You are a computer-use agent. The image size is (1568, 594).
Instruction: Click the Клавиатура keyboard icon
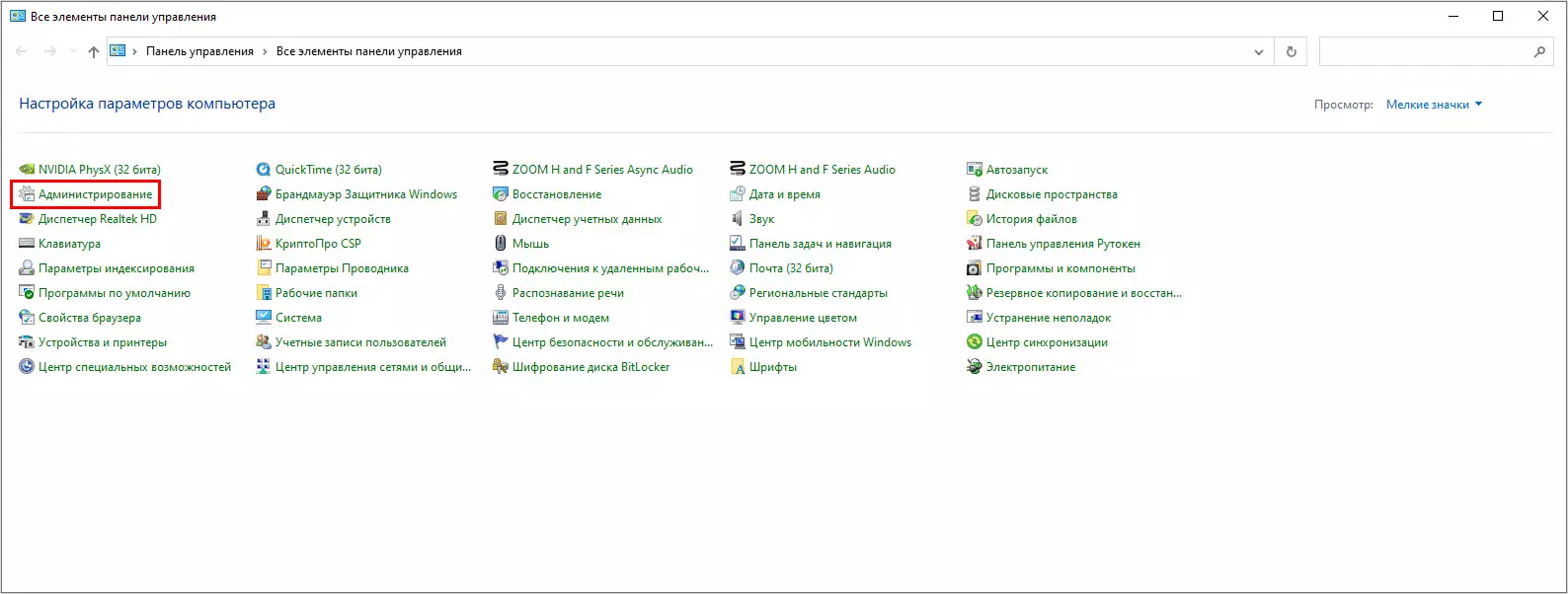point(27,244)
